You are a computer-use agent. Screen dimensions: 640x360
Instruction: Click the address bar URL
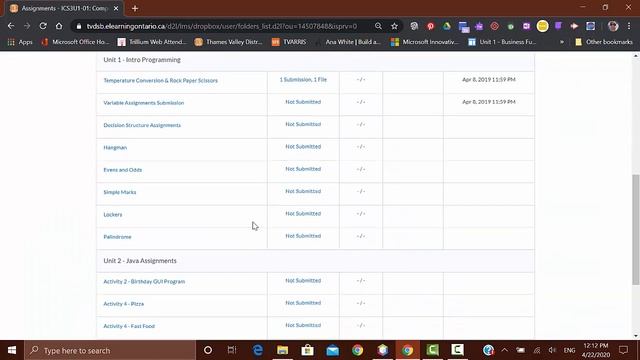pos(222,26)
